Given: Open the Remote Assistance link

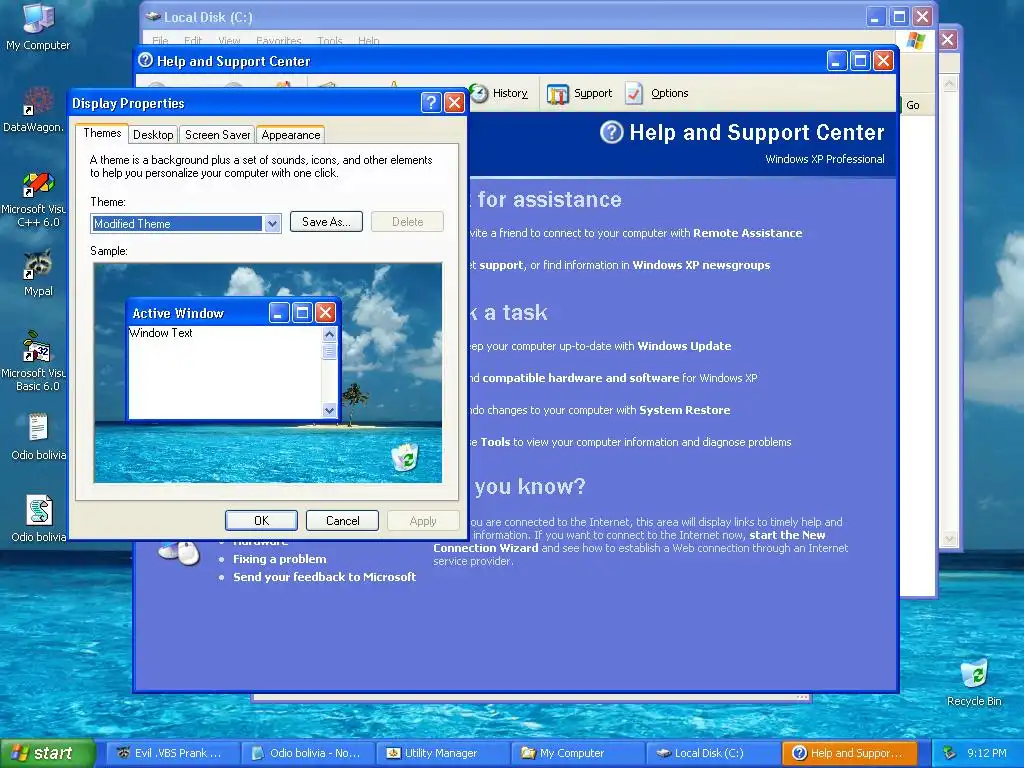Looking at the screenshot, I should point(748,233).
